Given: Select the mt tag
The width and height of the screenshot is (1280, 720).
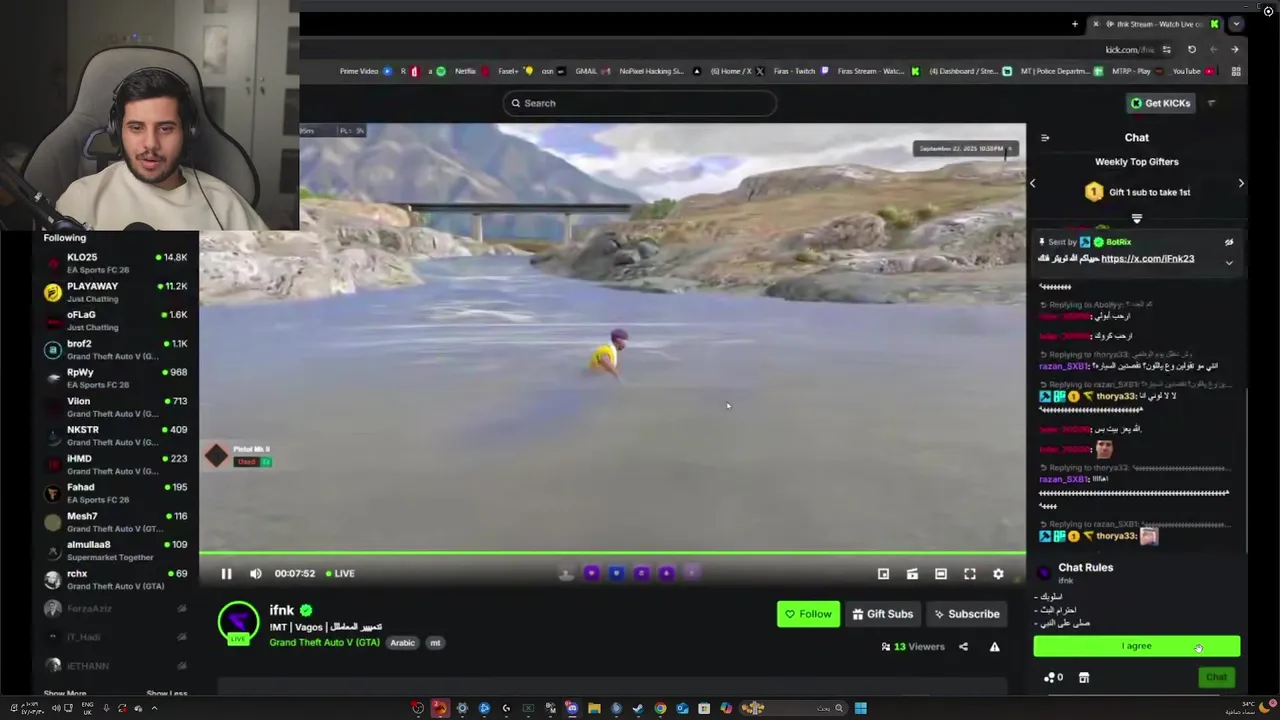Looking at the screenshot, I should click(435, 643).
